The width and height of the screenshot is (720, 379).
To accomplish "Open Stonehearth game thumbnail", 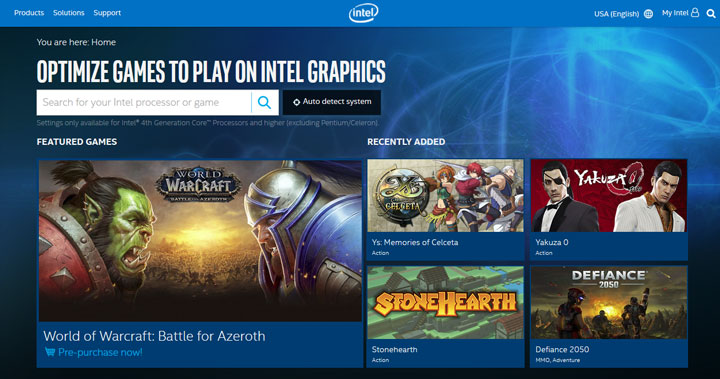I will [x=445, y=303].
